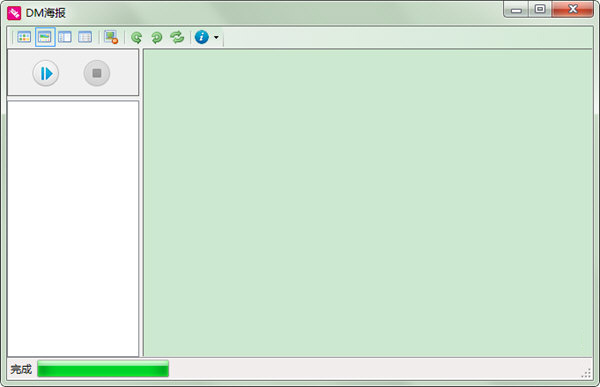
Task: Click the green two-arrow refresh icon
Action: (177, 37)
